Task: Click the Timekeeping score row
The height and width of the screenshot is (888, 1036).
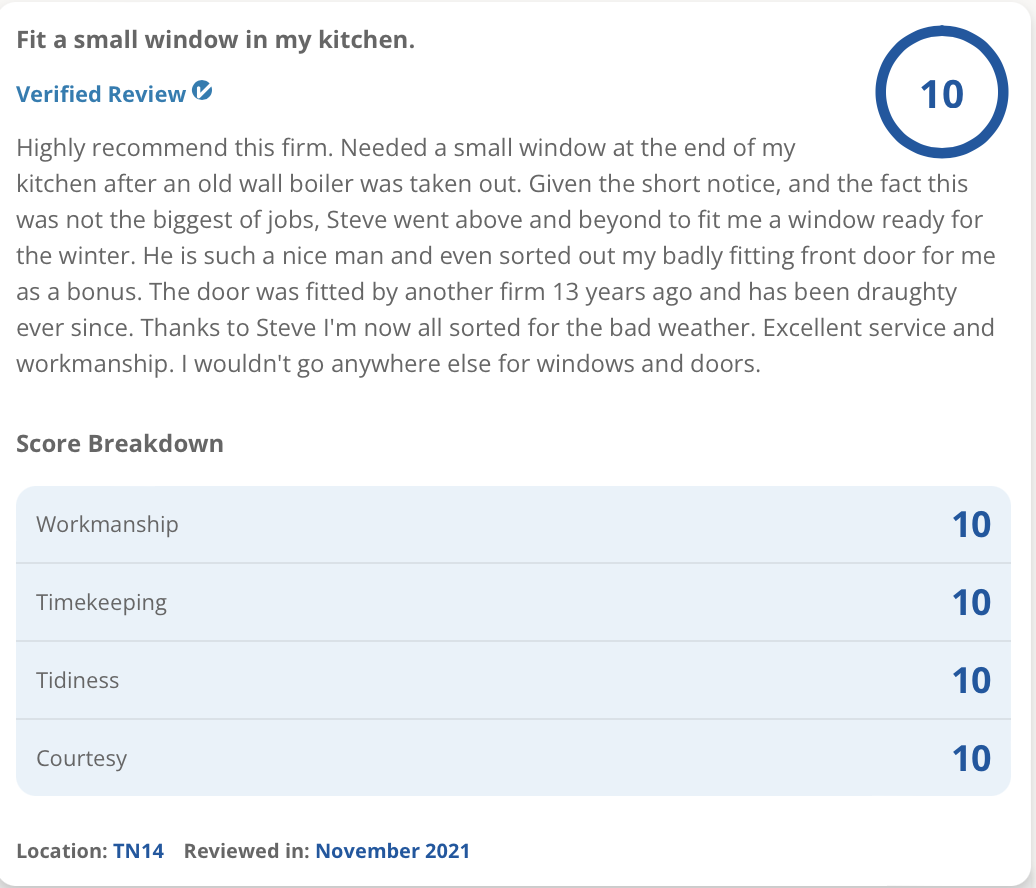Action: [513, 603]
